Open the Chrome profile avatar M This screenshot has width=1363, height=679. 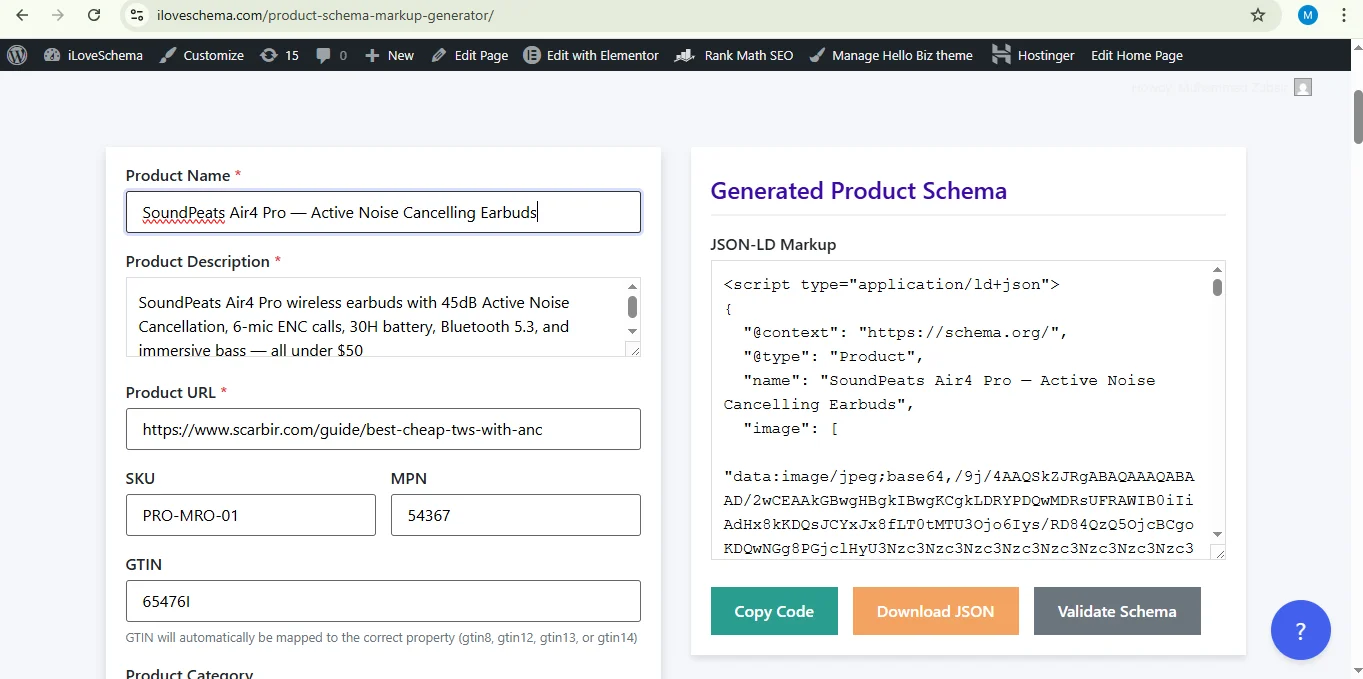coord(1308,15)
